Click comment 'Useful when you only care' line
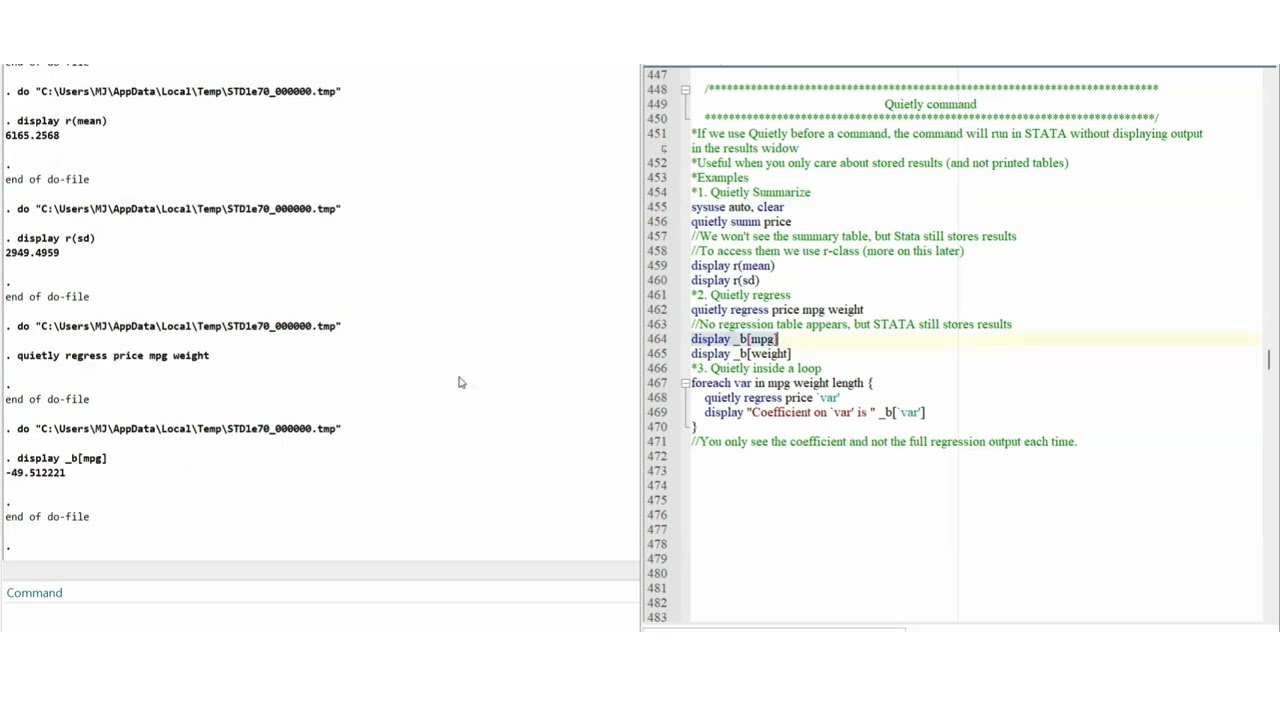Viewport: 1280px width, 720px height. [x=879, y=163]
